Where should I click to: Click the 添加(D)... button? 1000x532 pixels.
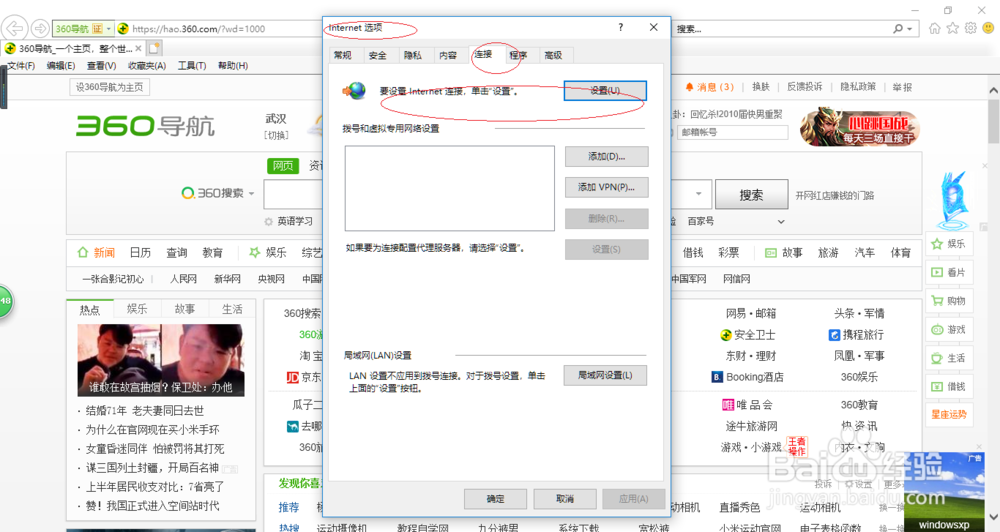(607, 156)
